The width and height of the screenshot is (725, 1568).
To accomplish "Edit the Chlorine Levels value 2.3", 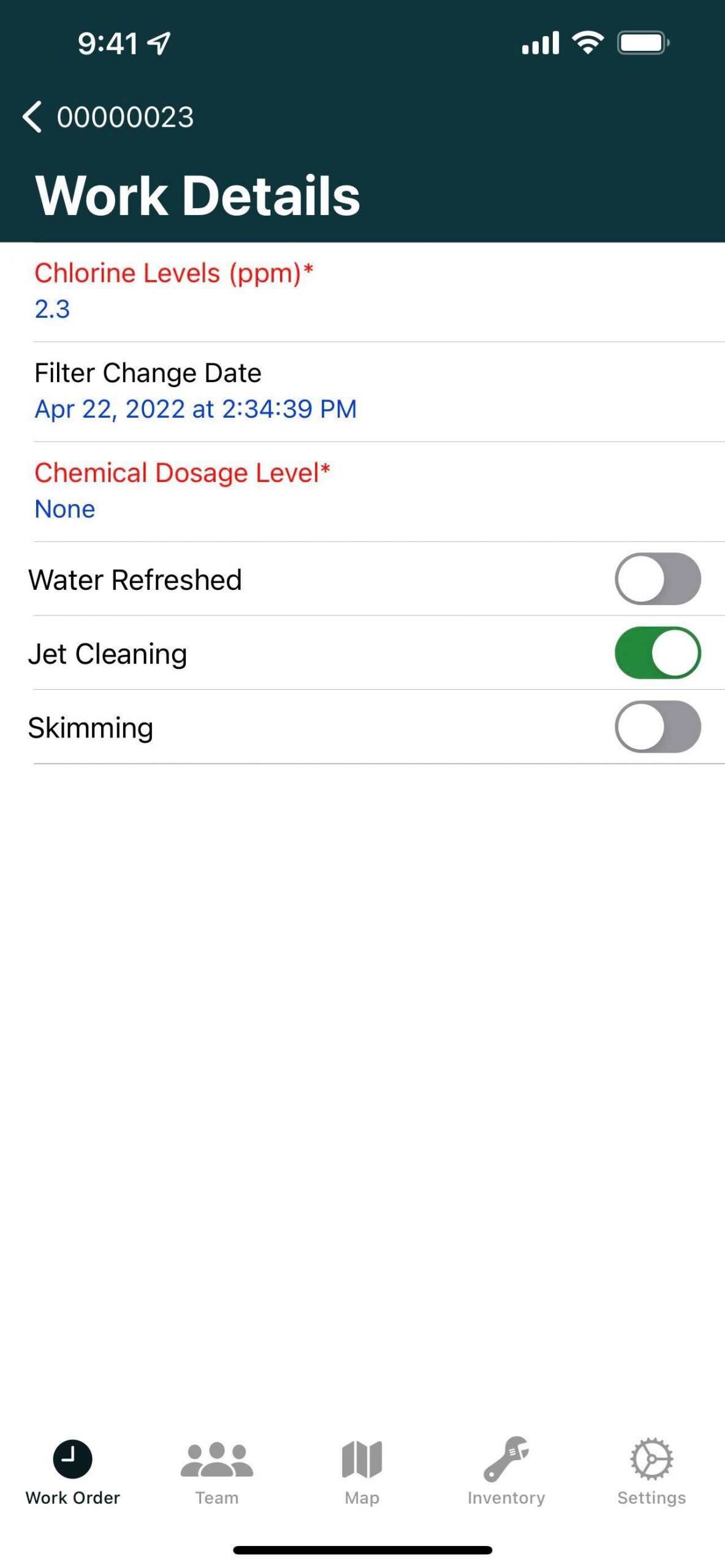I will [x=52, y=309].
